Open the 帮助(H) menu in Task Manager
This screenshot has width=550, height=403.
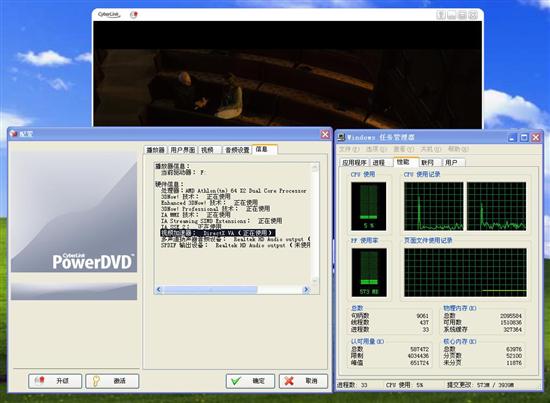(458, 149)
